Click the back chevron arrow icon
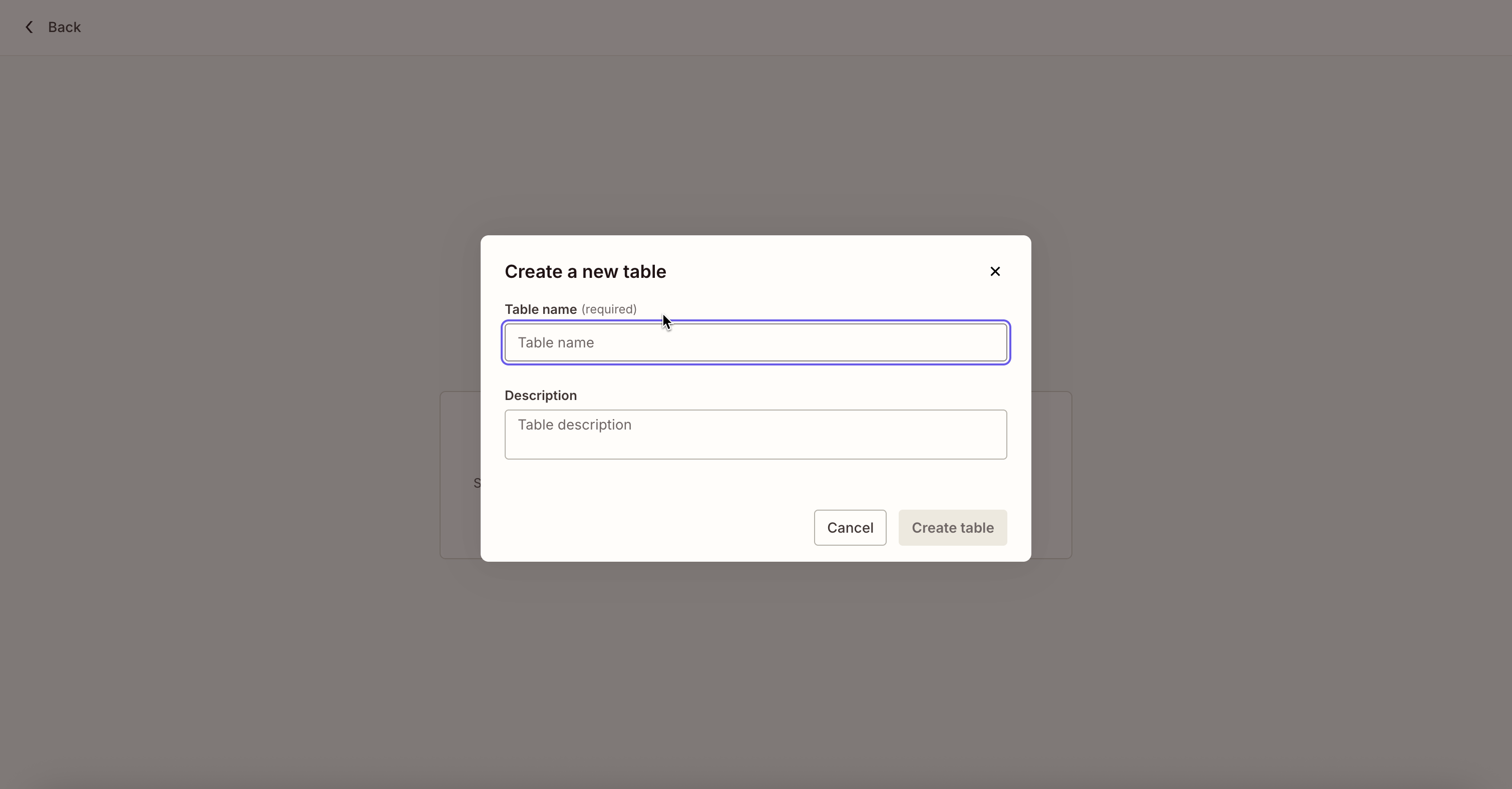The height and width of the screenshot is (789, 1512). click(x=30, y=27)
